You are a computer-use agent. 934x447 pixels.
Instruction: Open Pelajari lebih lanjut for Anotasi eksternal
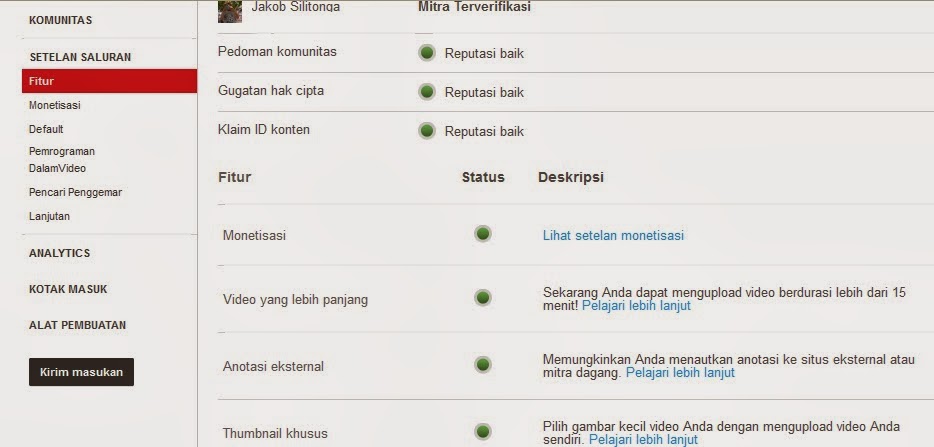pyautogui.click(x=680, y=373)
